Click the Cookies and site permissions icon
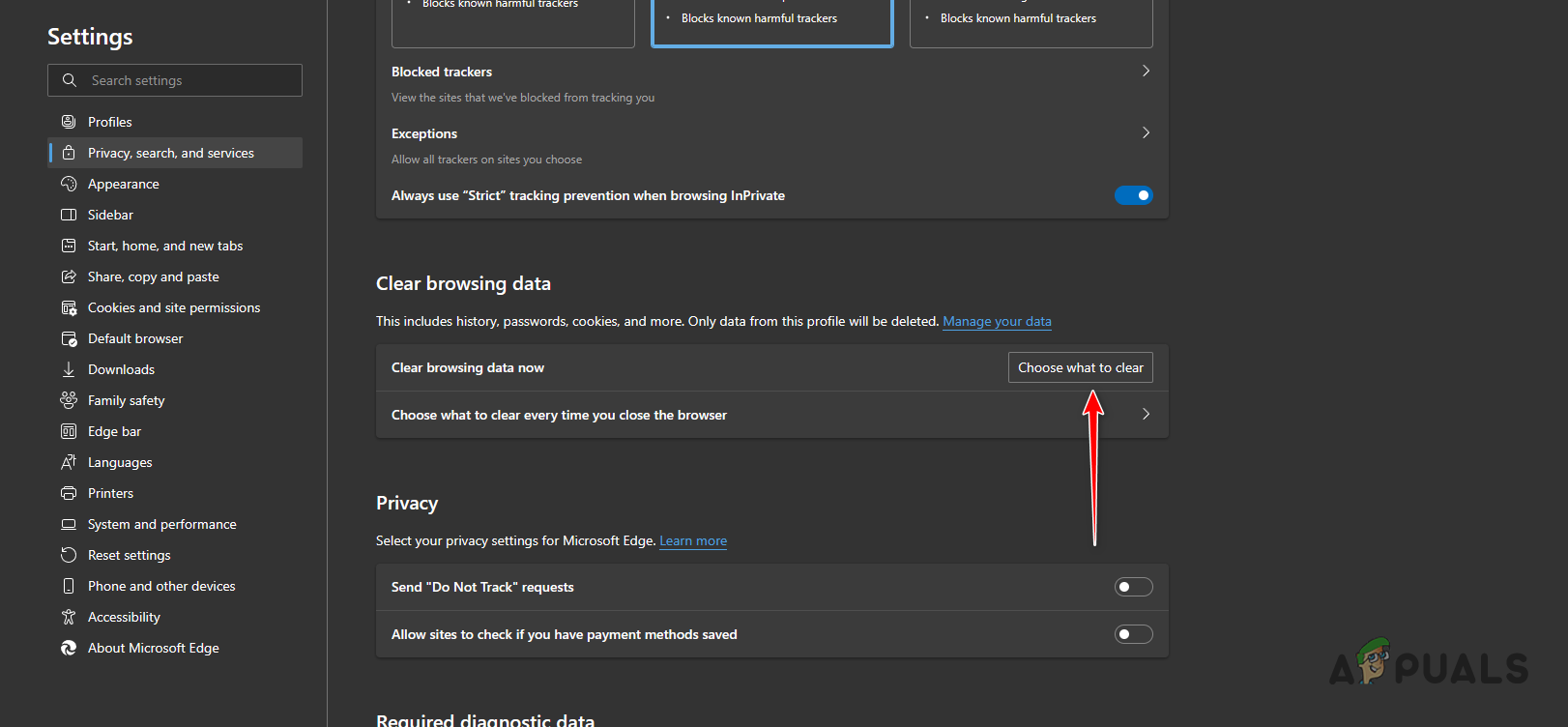The height and width of the screenshot is (727, 1568). pos(69,307)
